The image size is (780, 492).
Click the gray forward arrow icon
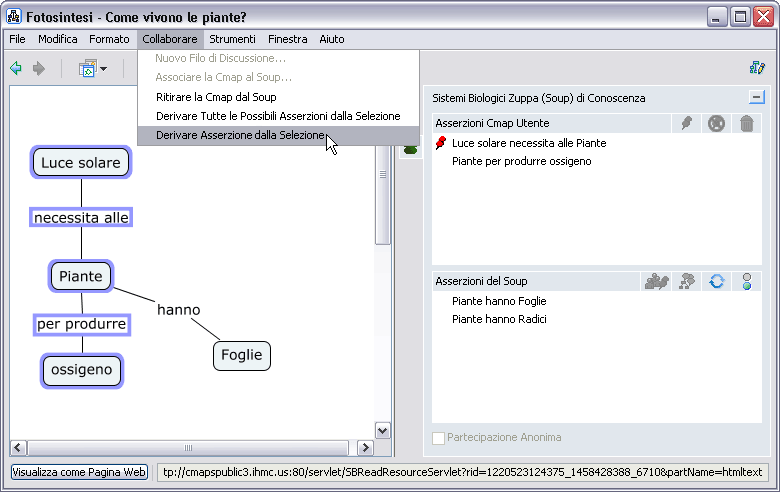pyautogui.click(x=40, y=69)
